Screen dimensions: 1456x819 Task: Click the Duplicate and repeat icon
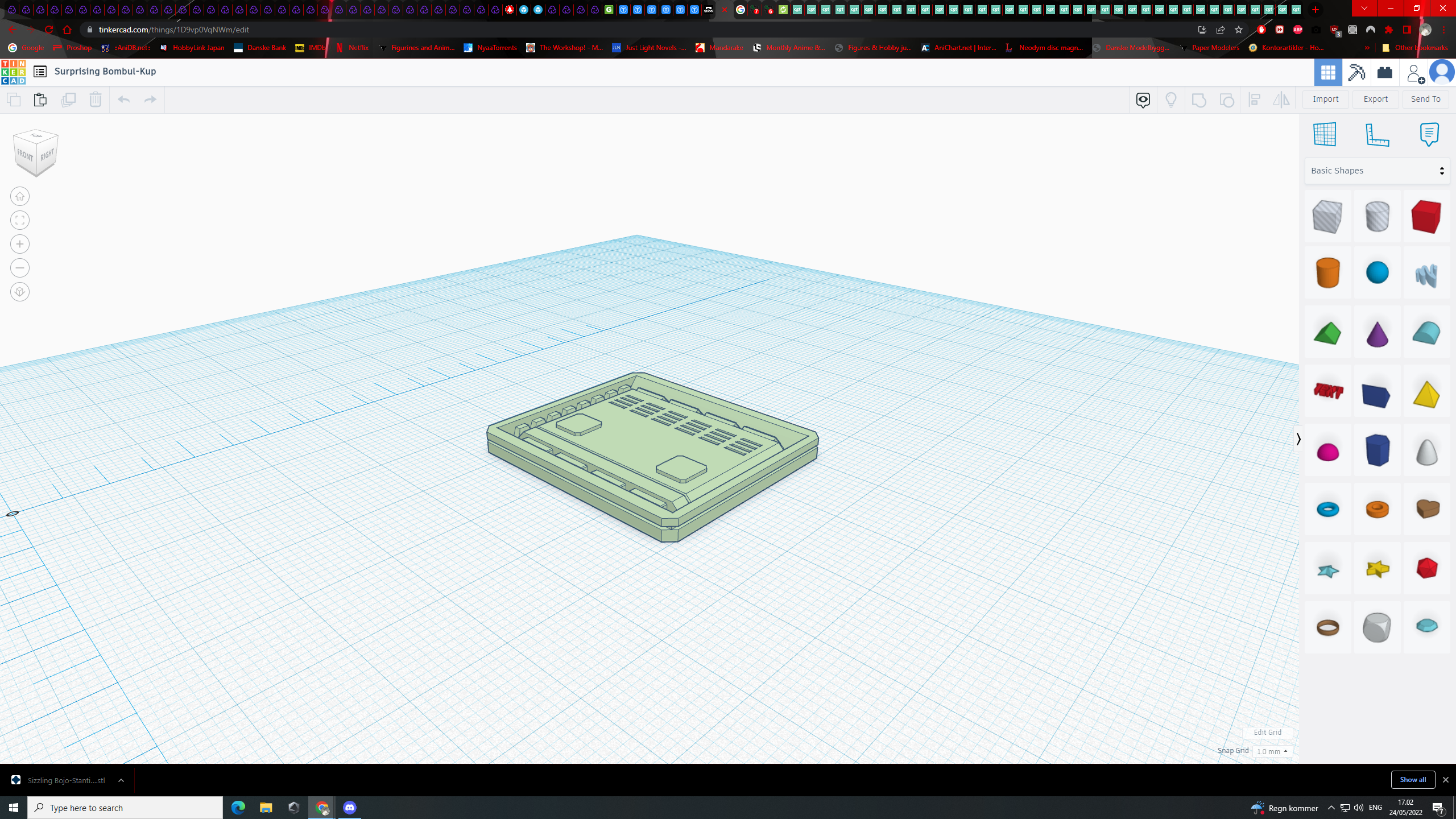tap(68, 100)
